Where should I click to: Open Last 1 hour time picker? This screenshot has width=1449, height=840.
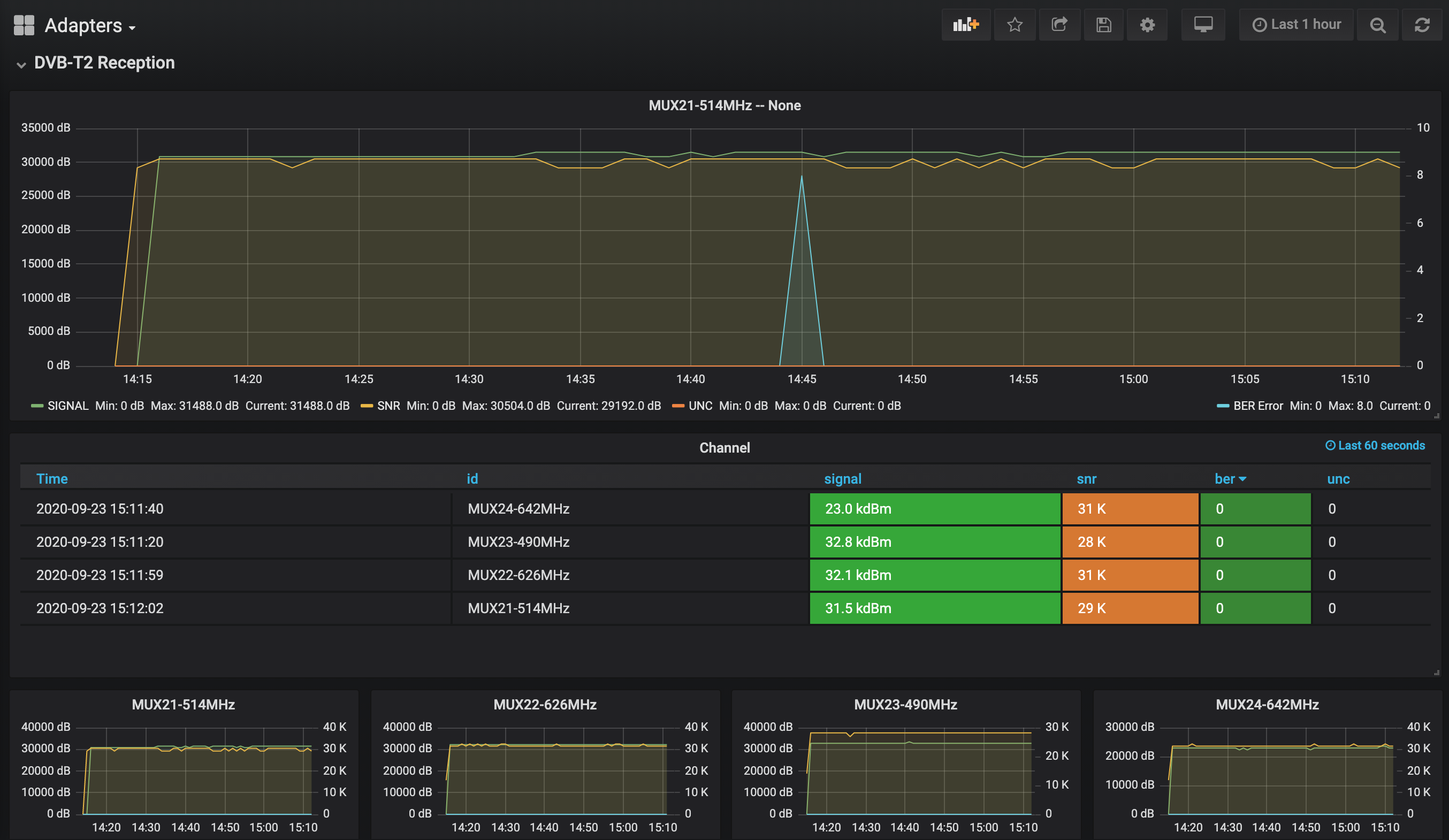click(x=1297, y=25)
